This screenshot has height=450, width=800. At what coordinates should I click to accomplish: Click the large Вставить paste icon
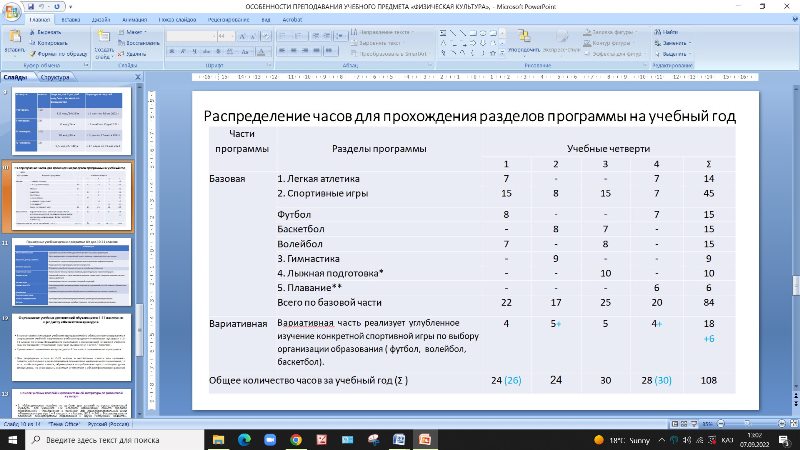15,37
